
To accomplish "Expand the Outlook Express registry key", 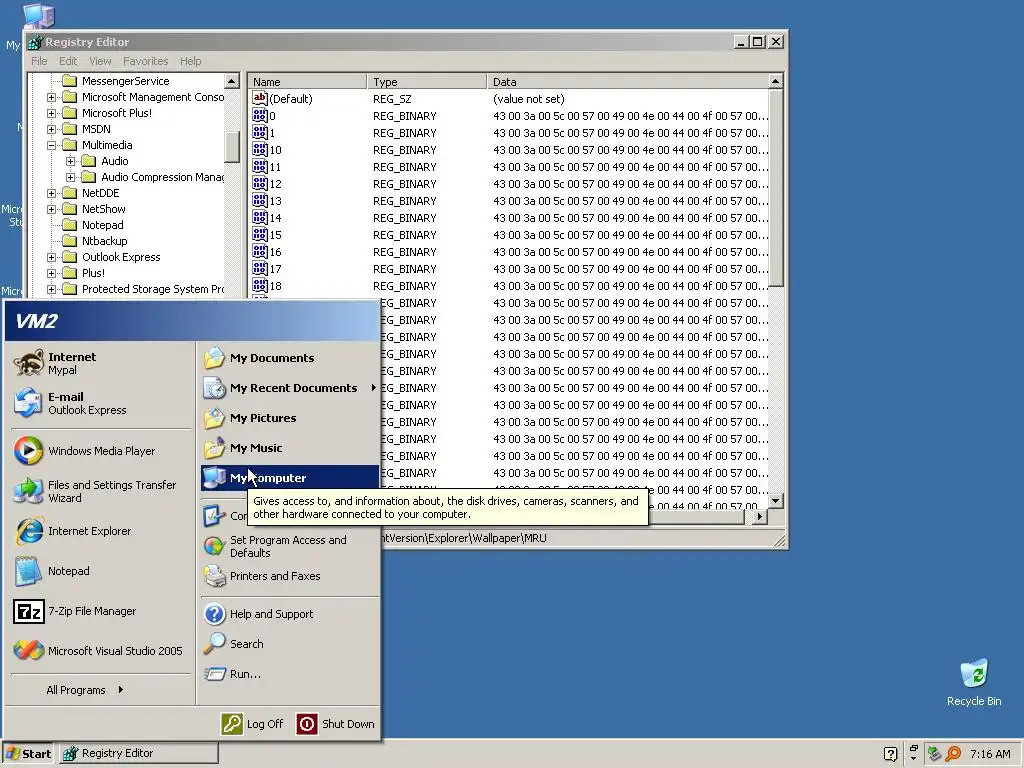I will [52, 257].
